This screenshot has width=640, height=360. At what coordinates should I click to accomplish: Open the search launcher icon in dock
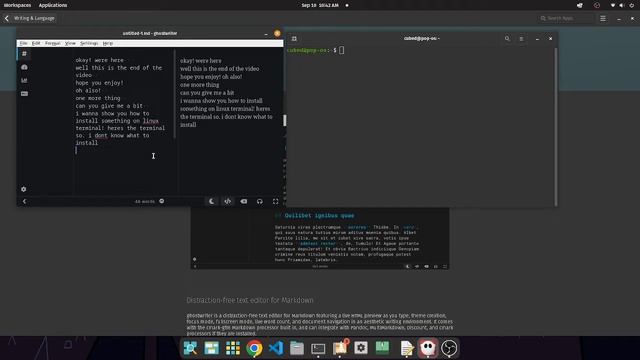pyautogui.click(x=190, y=348)
